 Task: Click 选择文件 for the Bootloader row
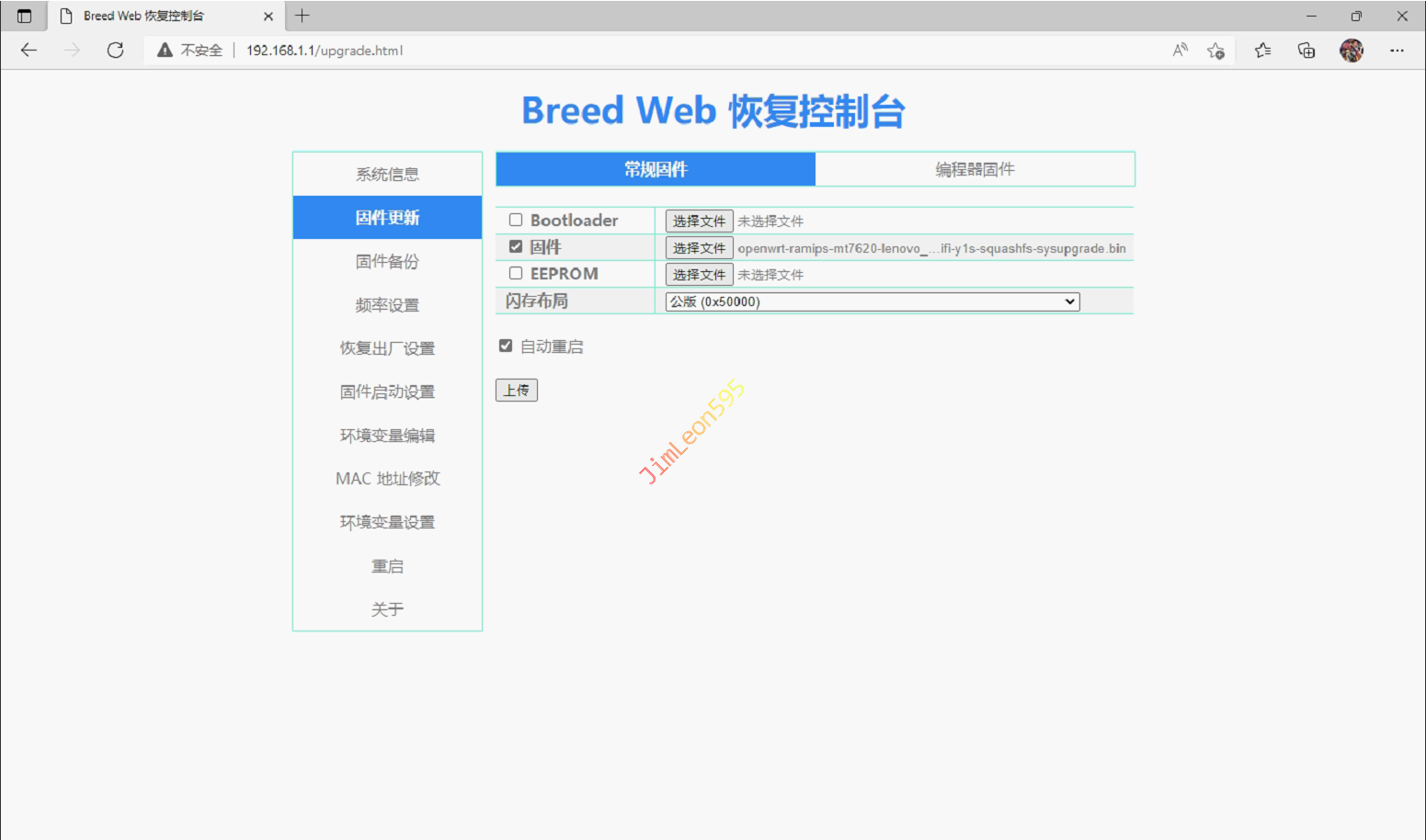pos(699,221)
